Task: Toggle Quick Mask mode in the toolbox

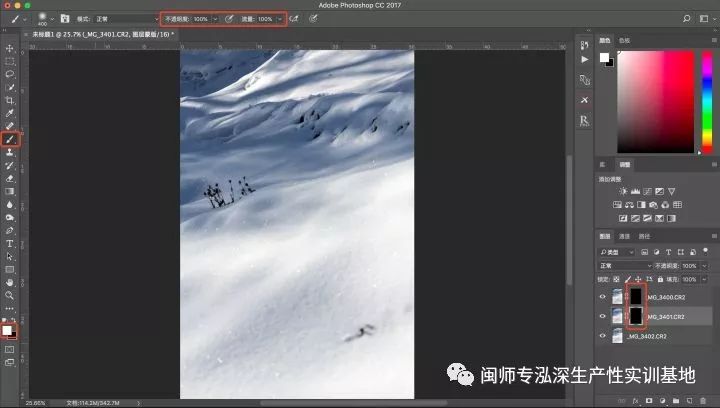Action: (x=9, y=350)
